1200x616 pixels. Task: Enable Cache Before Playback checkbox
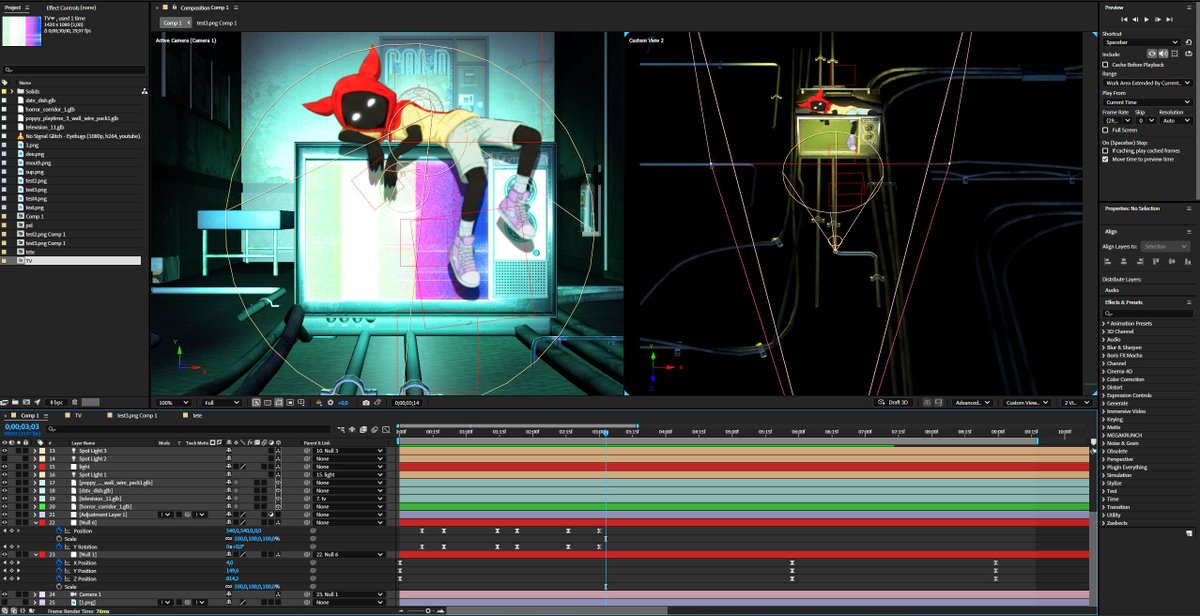[1105, 65]
